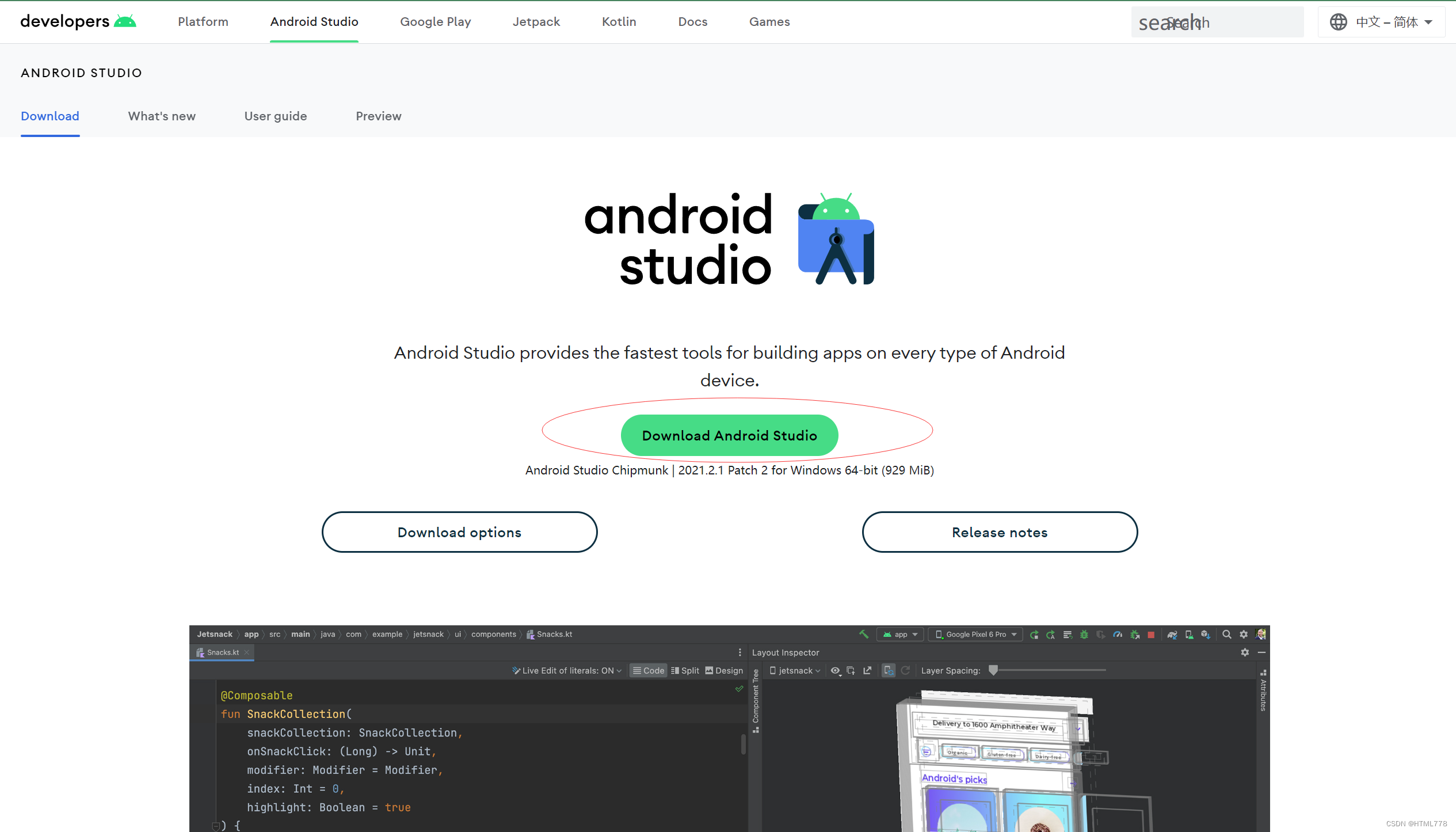Click the fun SnackCollection code line
Image resolution: width=1456 pixels, height=832 pixels.
(x=285, y=714)
